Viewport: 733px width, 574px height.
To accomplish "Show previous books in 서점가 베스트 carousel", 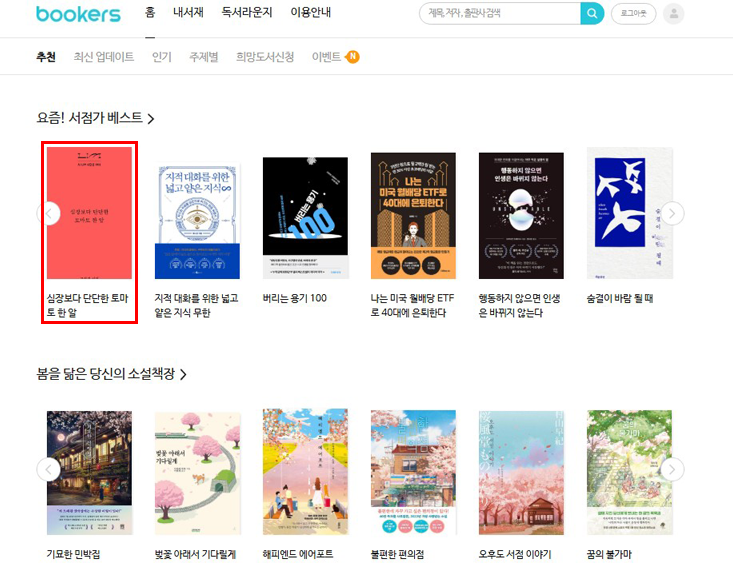I will click(49, 214).
